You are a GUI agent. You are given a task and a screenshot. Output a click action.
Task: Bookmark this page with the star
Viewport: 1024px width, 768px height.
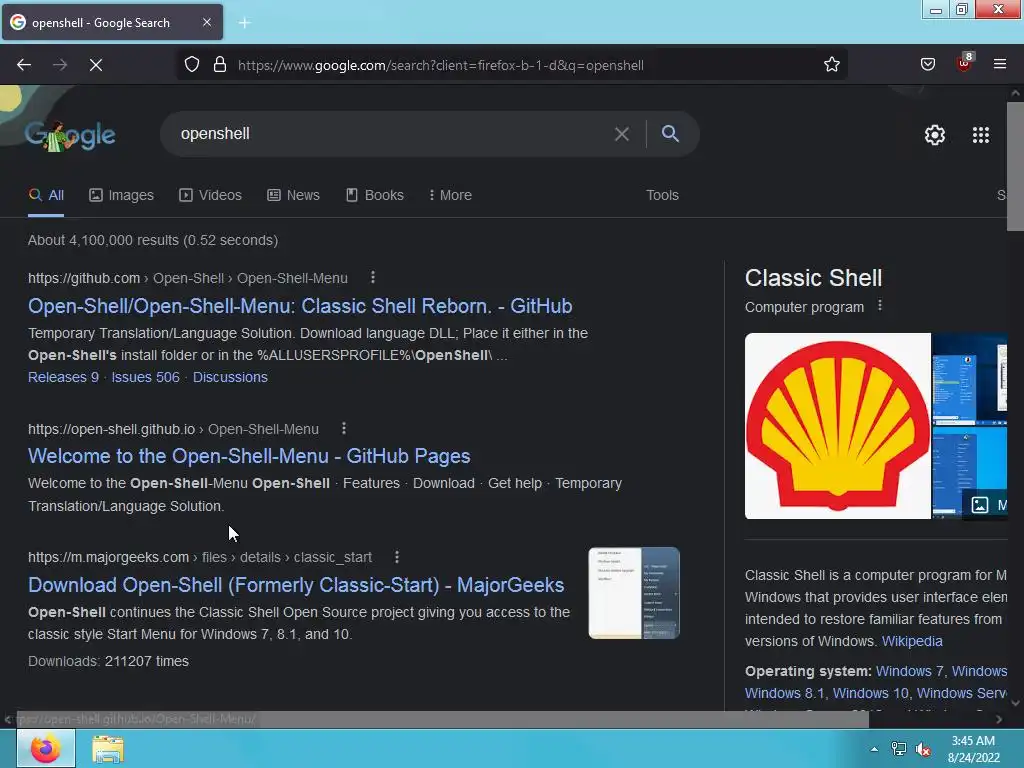[831, 65]
